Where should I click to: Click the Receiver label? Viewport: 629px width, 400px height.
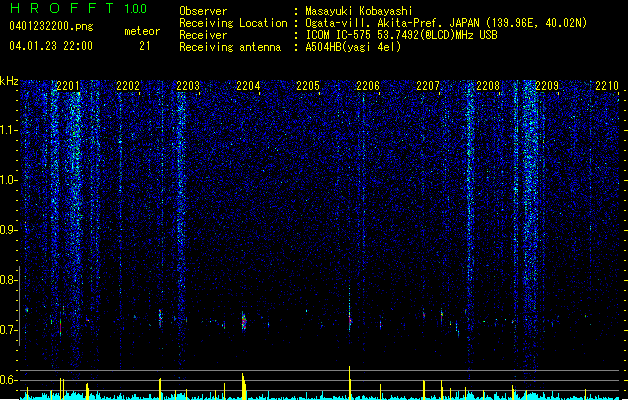[x=203, y=35]
